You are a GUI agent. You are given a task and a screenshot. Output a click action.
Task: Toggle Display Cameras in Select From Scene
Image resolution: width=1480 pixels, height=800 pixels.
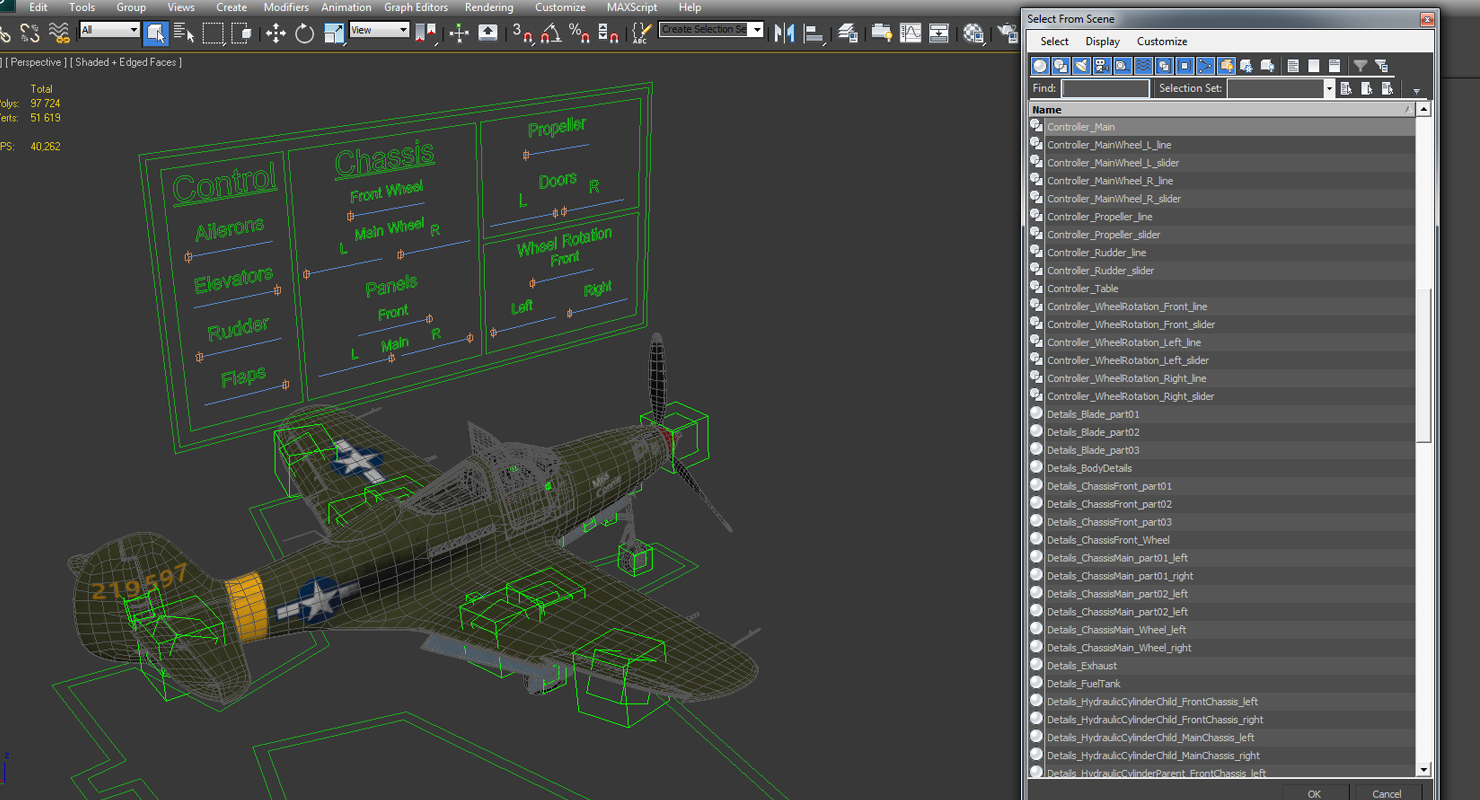point(1102,66)
